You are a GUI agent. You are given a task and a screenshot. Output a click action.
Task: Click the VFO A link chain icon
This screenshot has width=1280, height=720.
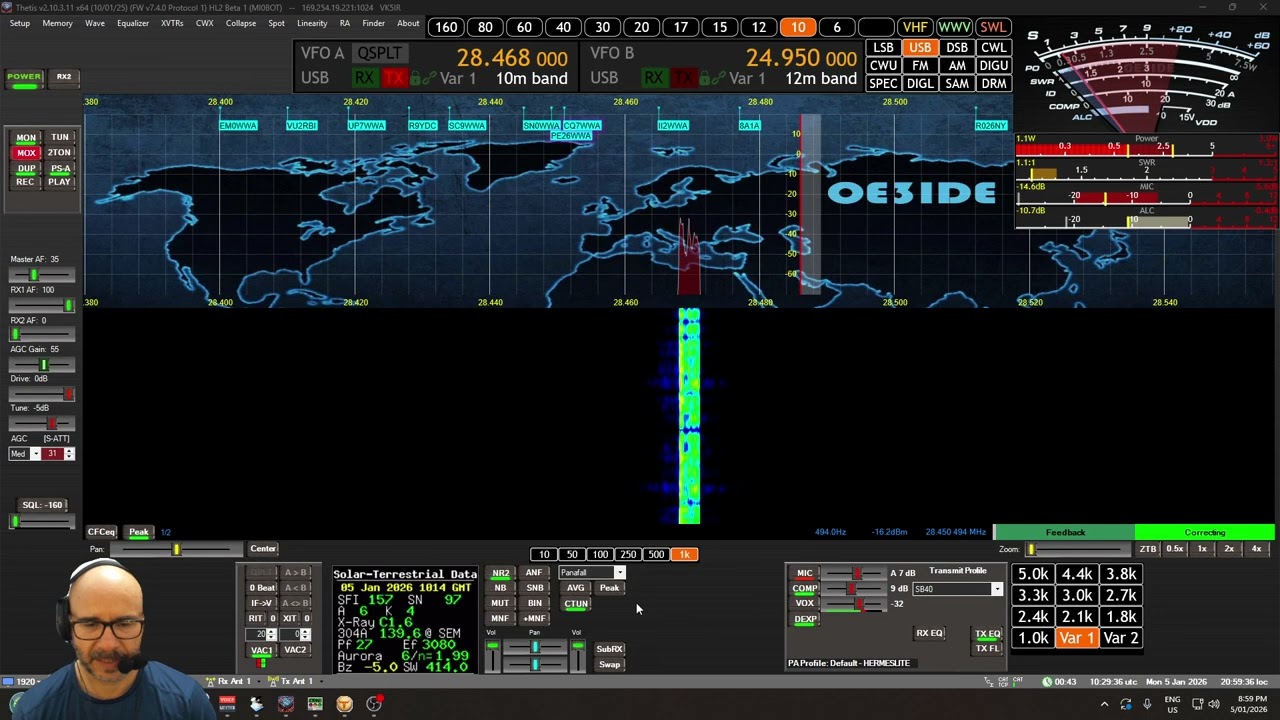click(x=430, y=79)
